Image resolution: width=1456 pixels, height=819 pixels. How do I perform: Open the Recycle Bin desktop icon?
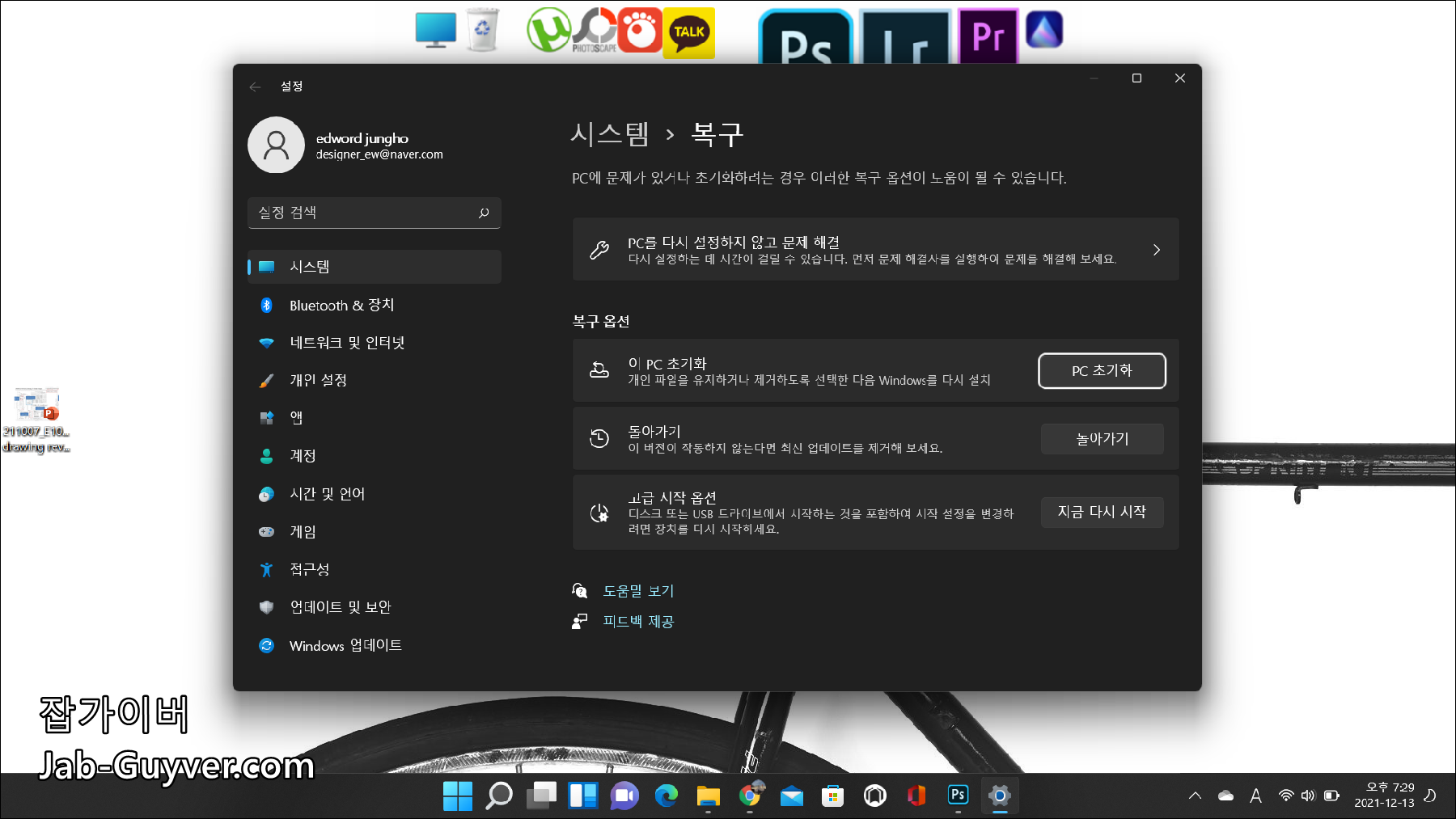482,30
